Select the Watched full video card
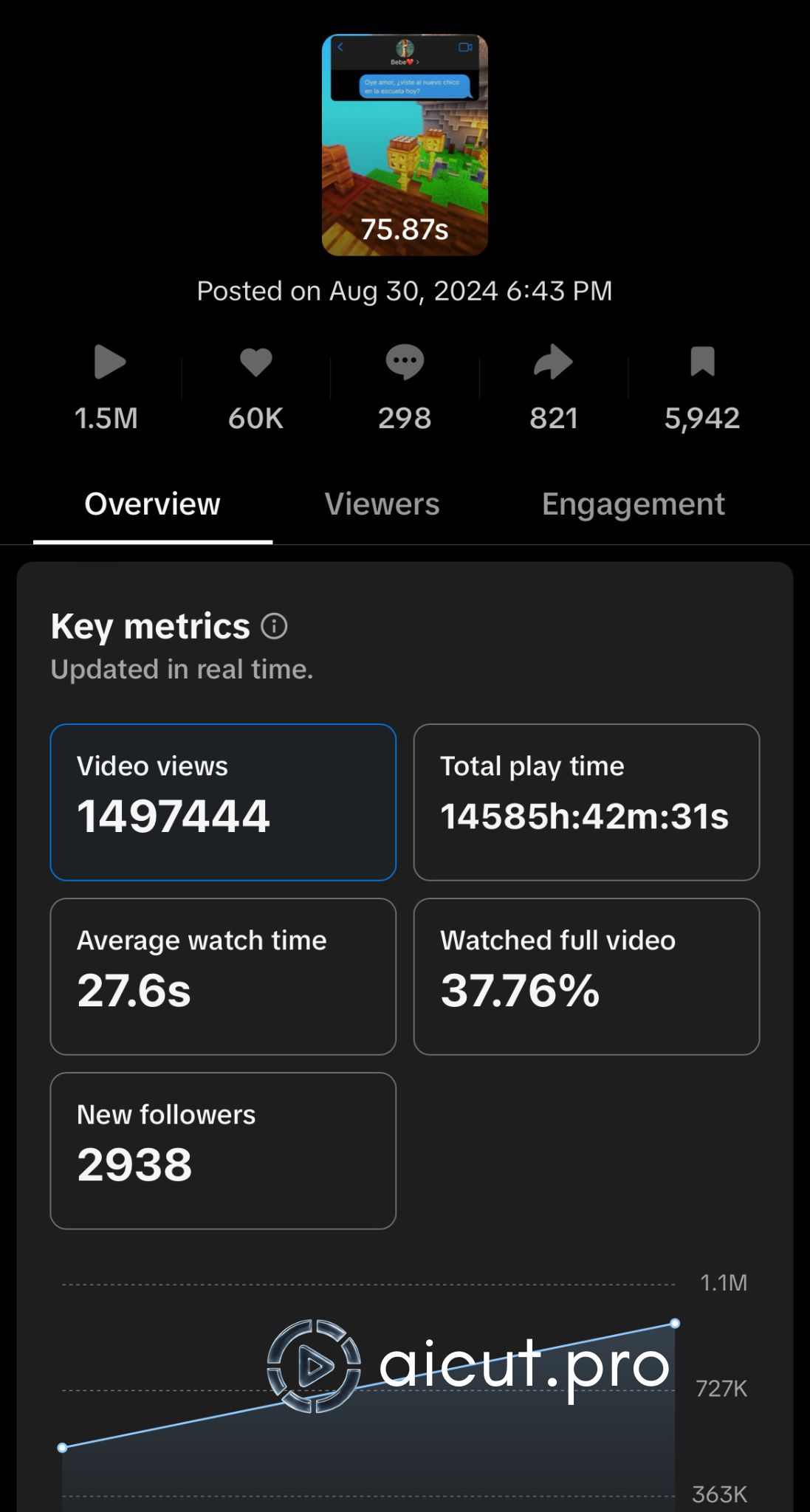810x1512 pixels. [x=586, y=976]
